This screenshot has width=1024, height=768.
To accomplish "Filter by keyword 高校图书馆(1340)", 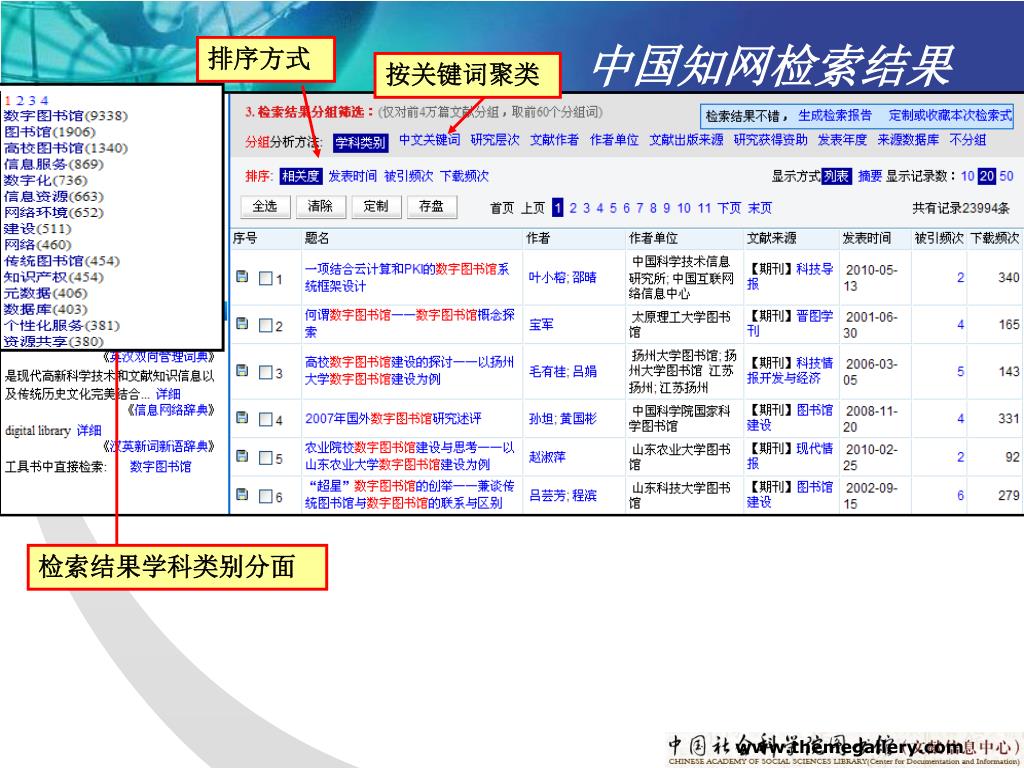I will coord(65,148).
